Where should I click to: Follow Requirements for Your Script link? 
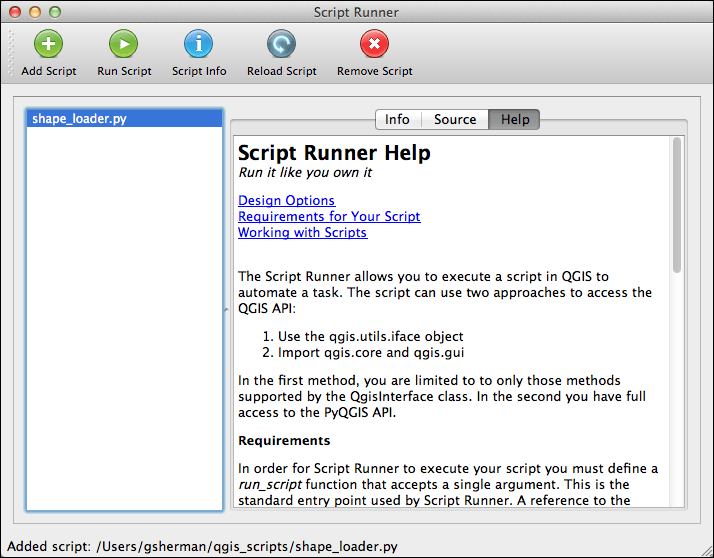click(x=329, y=216)
